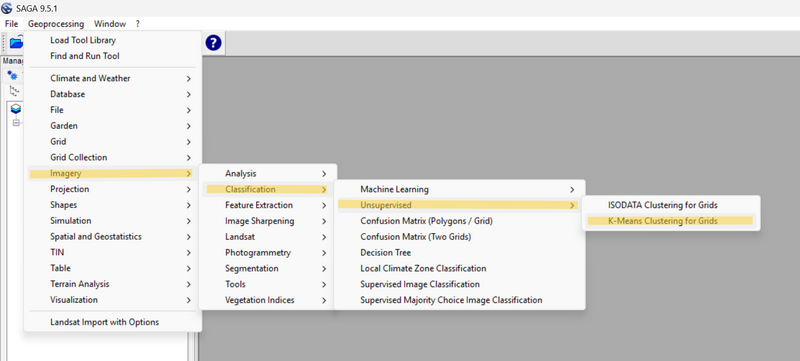Select the highlighted Imagery menu item
800x361 pixels.
112,173
